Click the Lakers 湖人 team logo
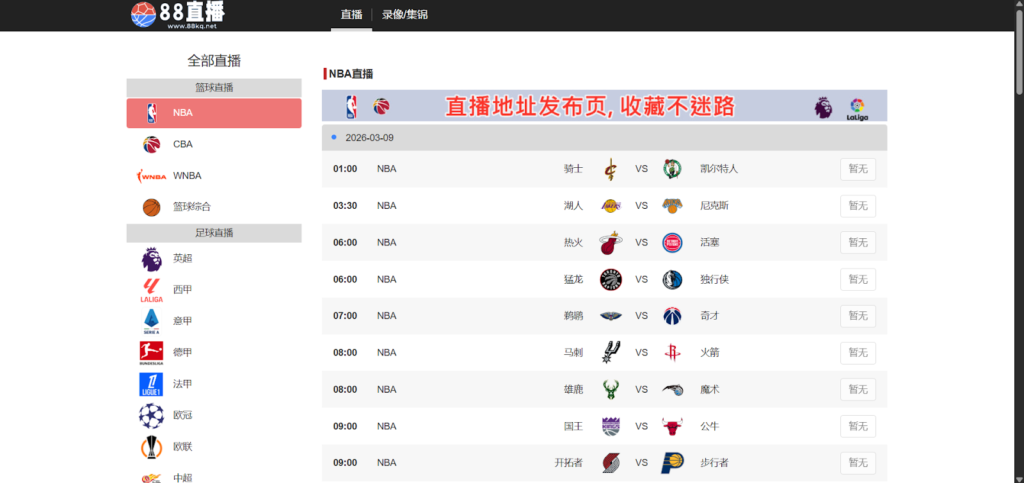 tap(611, 206)
